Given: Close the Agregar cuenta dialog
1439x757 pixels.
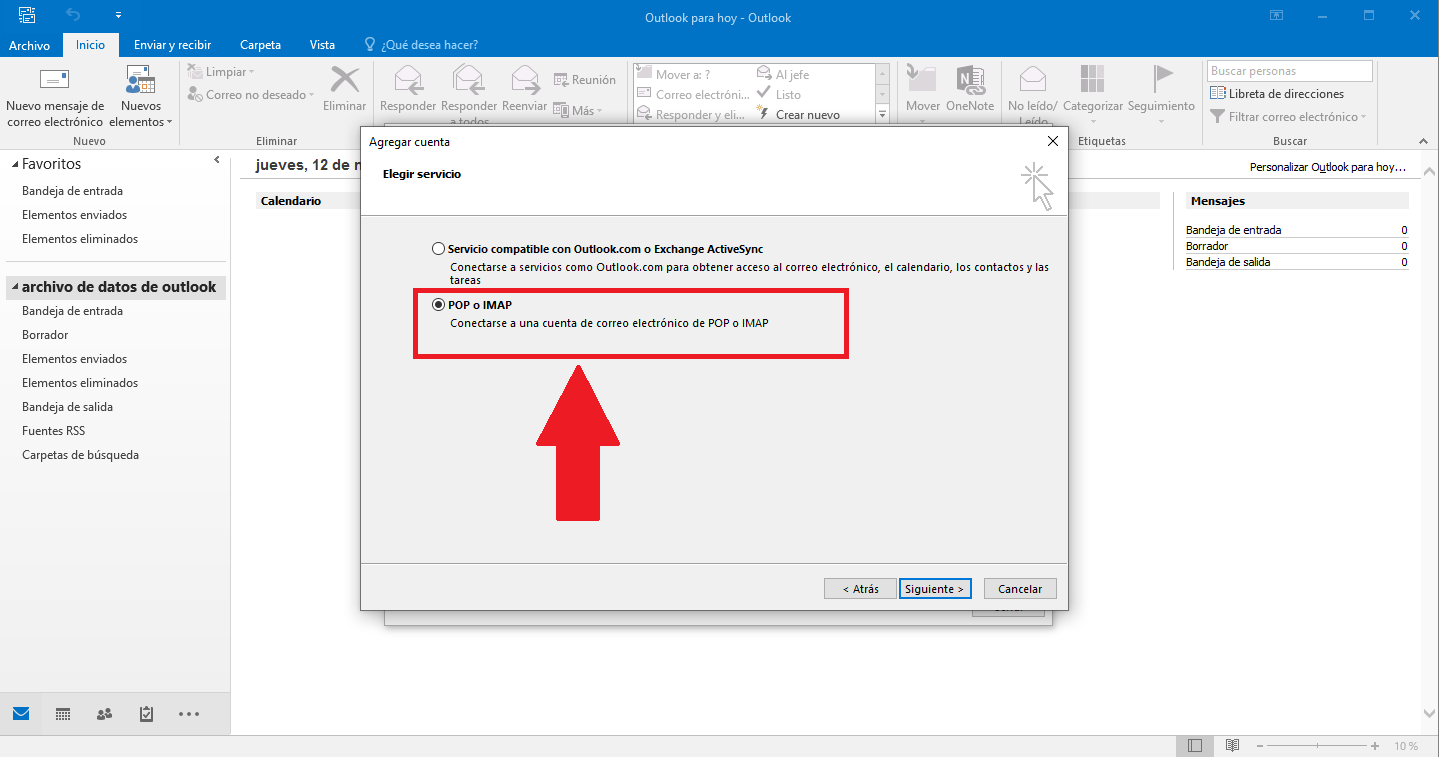Looking at the screenshot, I should click(x=1052, y=142).
